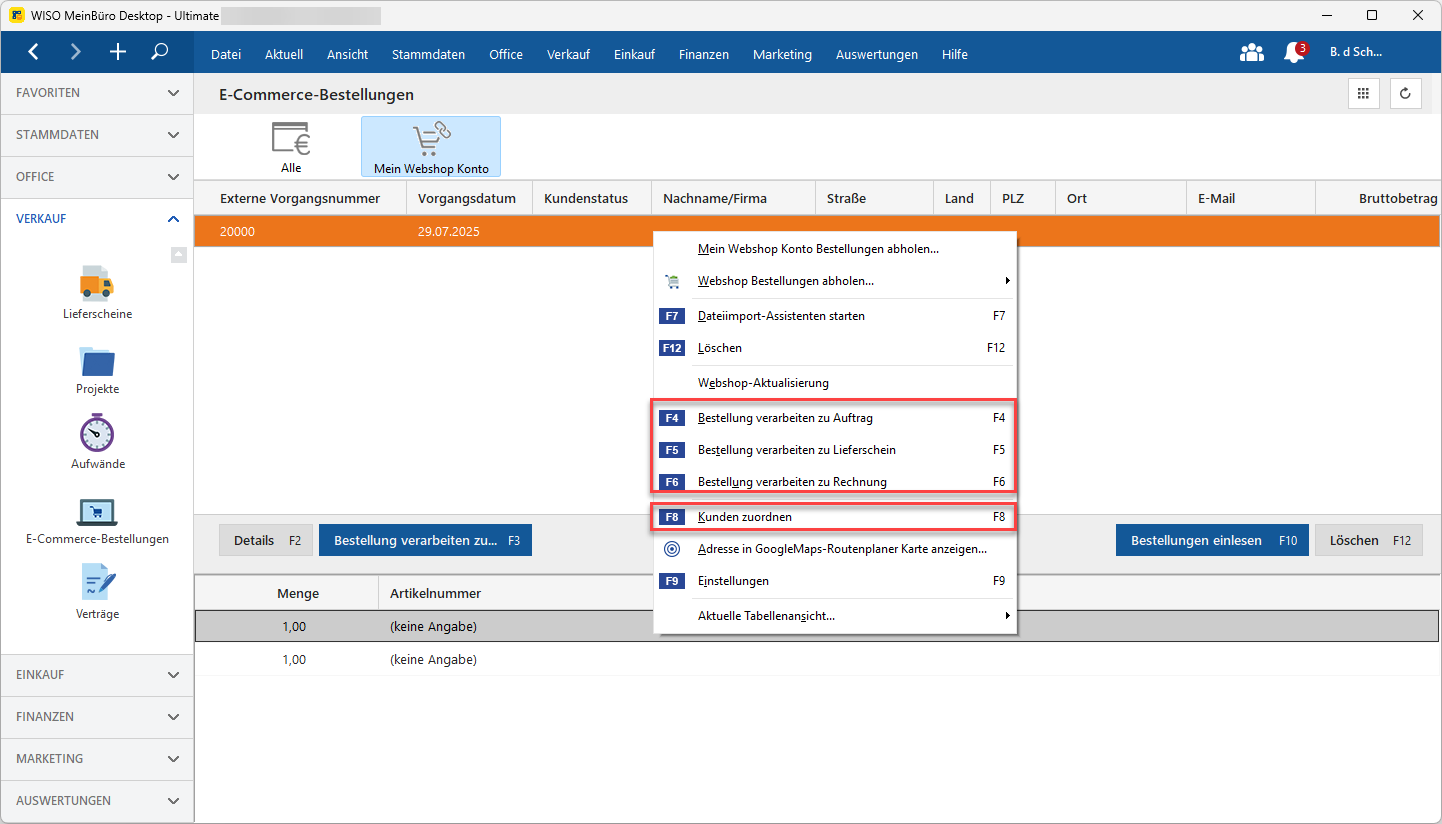Open Lieferscheine via truck icon

click(97, 282)
